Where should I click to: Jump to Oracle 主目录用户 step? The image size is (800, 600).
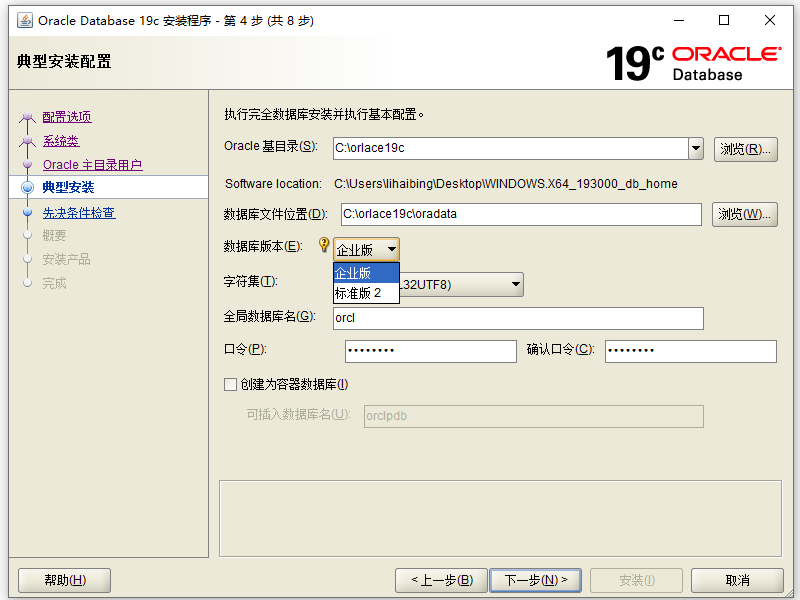[x=92, y=165]
